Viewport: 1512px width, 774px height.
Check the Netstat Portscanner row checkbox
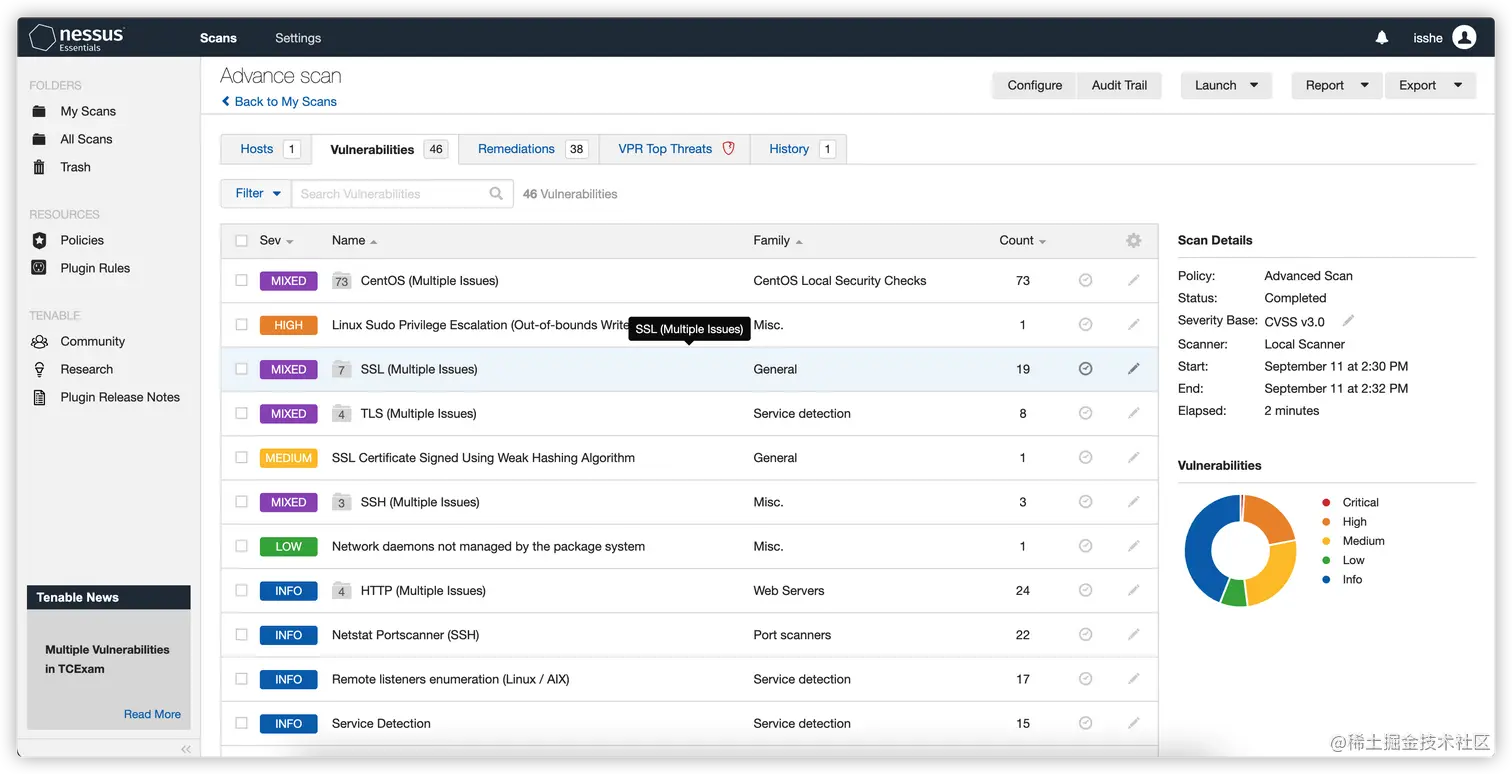click(241, 634)
